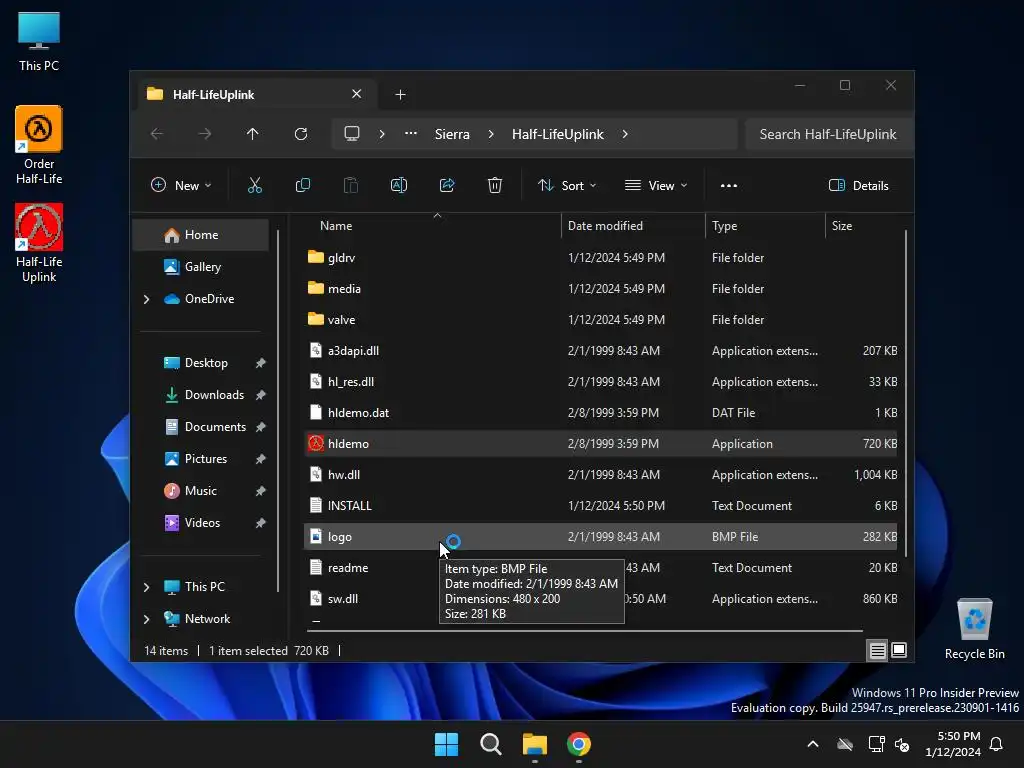This screenshot has height=768, width=1024.
Task: Click the Copy icon in toolbar
Action: point(302,185)
